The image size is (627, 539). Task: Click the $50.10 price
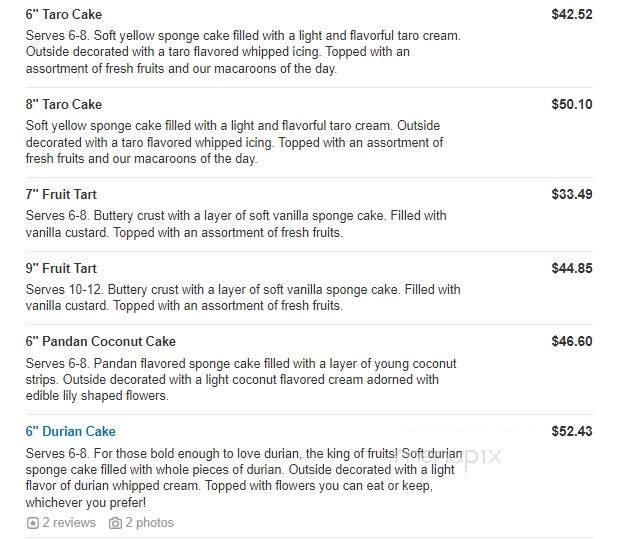coord(572,105)
